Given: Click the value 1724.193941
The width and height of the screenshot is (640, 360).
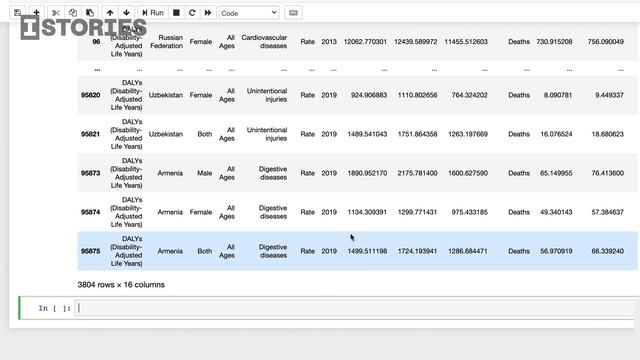Looking at the screenshot, I should 418,251.
